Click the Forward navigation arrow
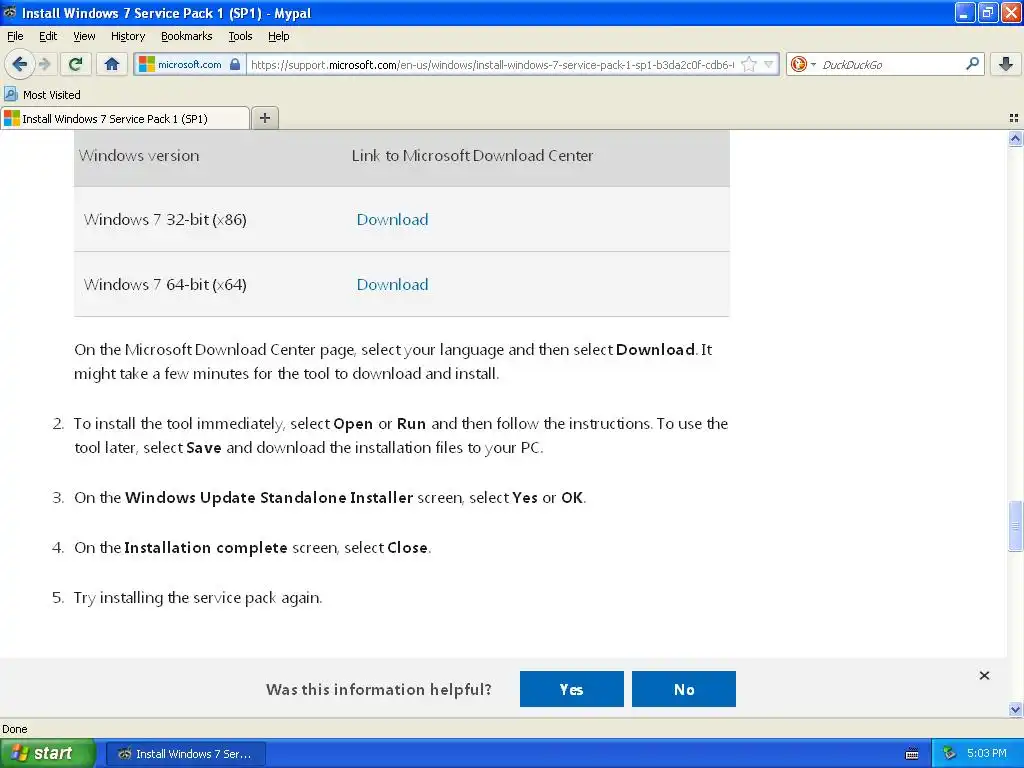 [x=44, y=64]
